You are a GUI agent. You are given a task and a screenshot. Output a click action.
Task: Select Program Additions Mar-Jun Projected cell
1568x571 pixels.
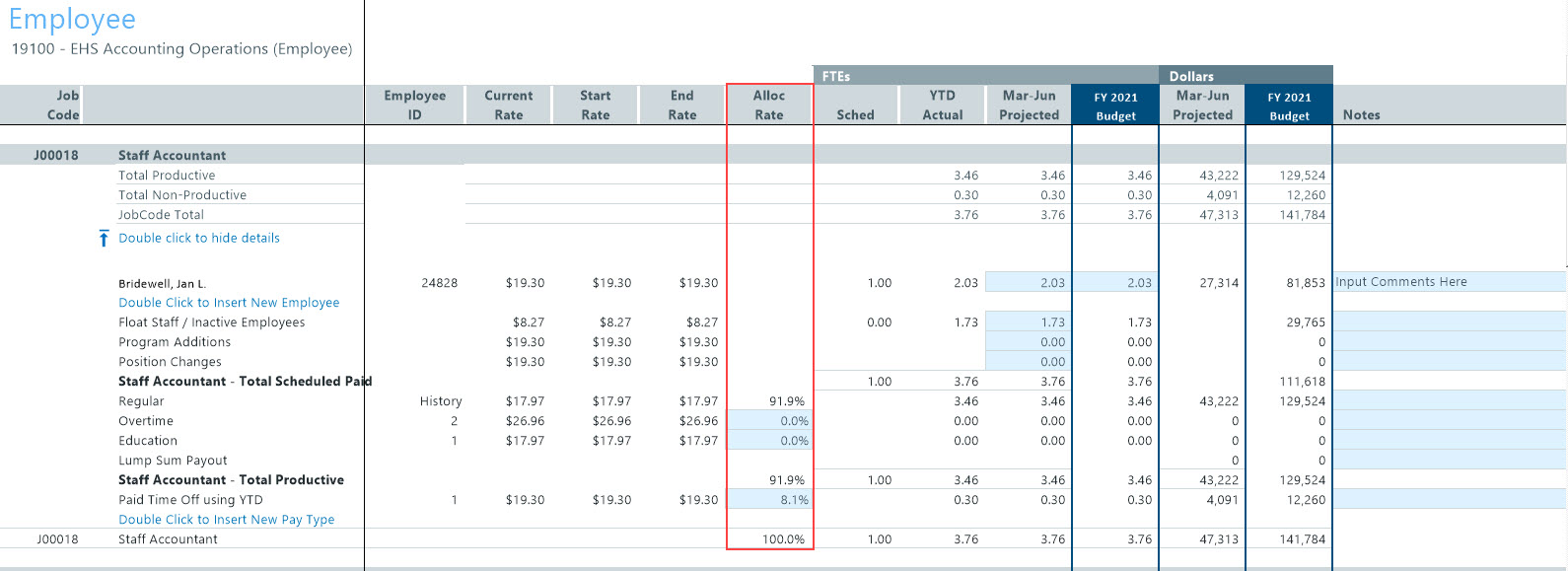click(x=1029, y=342)
